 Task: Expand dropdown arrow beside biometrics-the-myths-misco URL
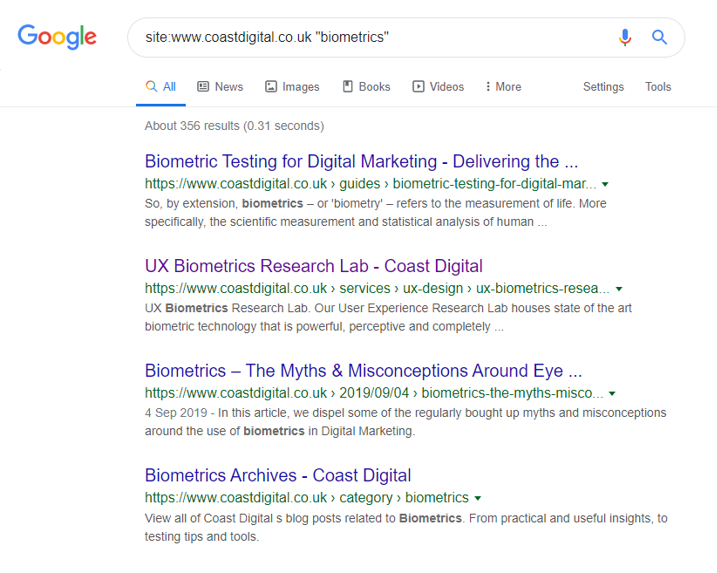click(612, 393)
